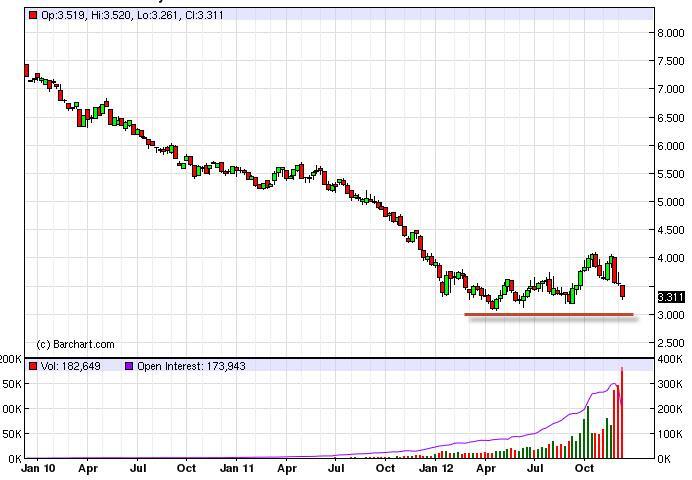
Task: Select the last red candlestick at far right
Action: point(623,291)
